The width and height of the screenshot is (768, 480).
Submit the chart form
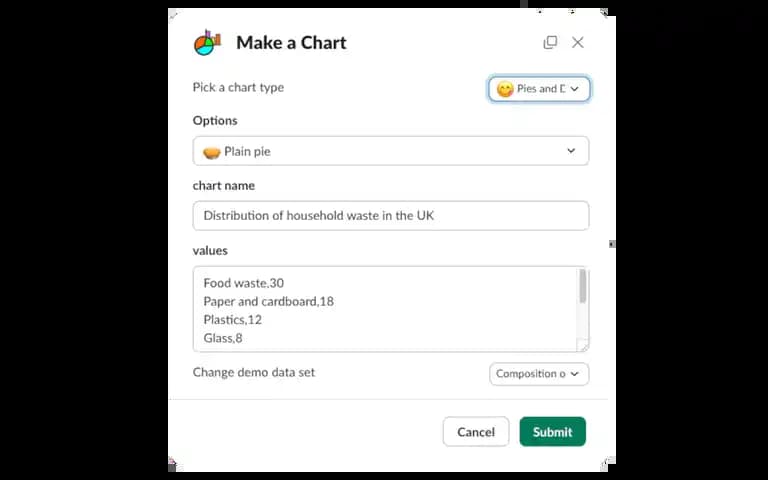552,432
